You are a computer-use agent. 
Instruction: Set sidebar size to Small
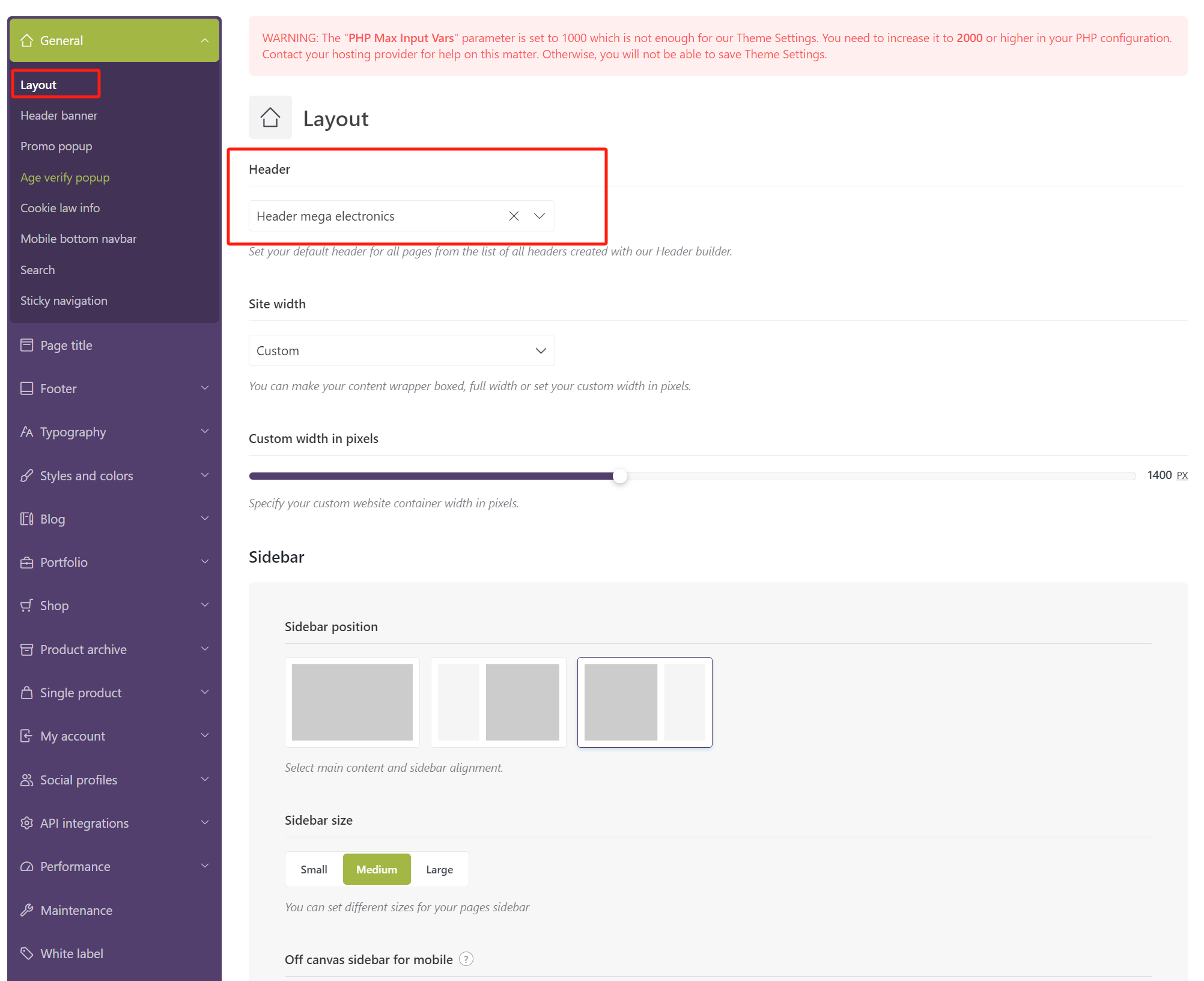tap(314, 869)
